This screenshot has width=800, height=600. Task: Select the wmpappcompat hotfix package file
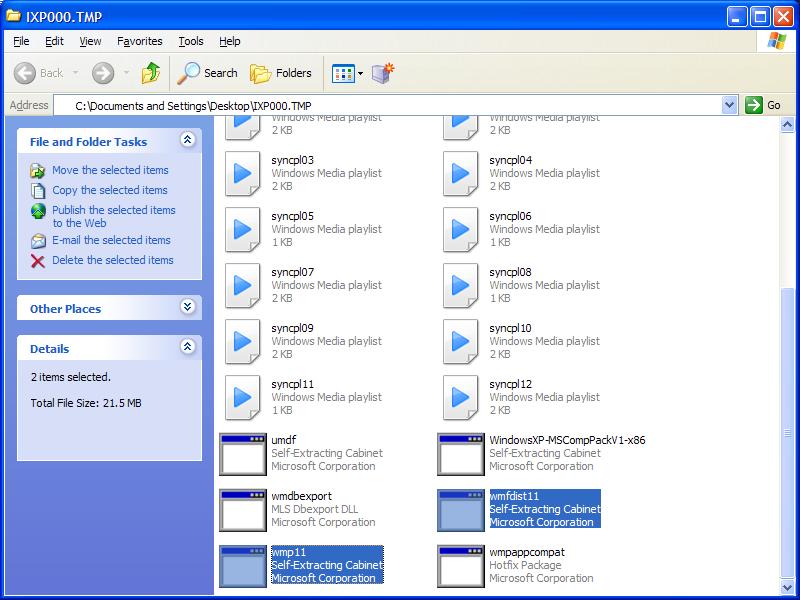point(459,563)
